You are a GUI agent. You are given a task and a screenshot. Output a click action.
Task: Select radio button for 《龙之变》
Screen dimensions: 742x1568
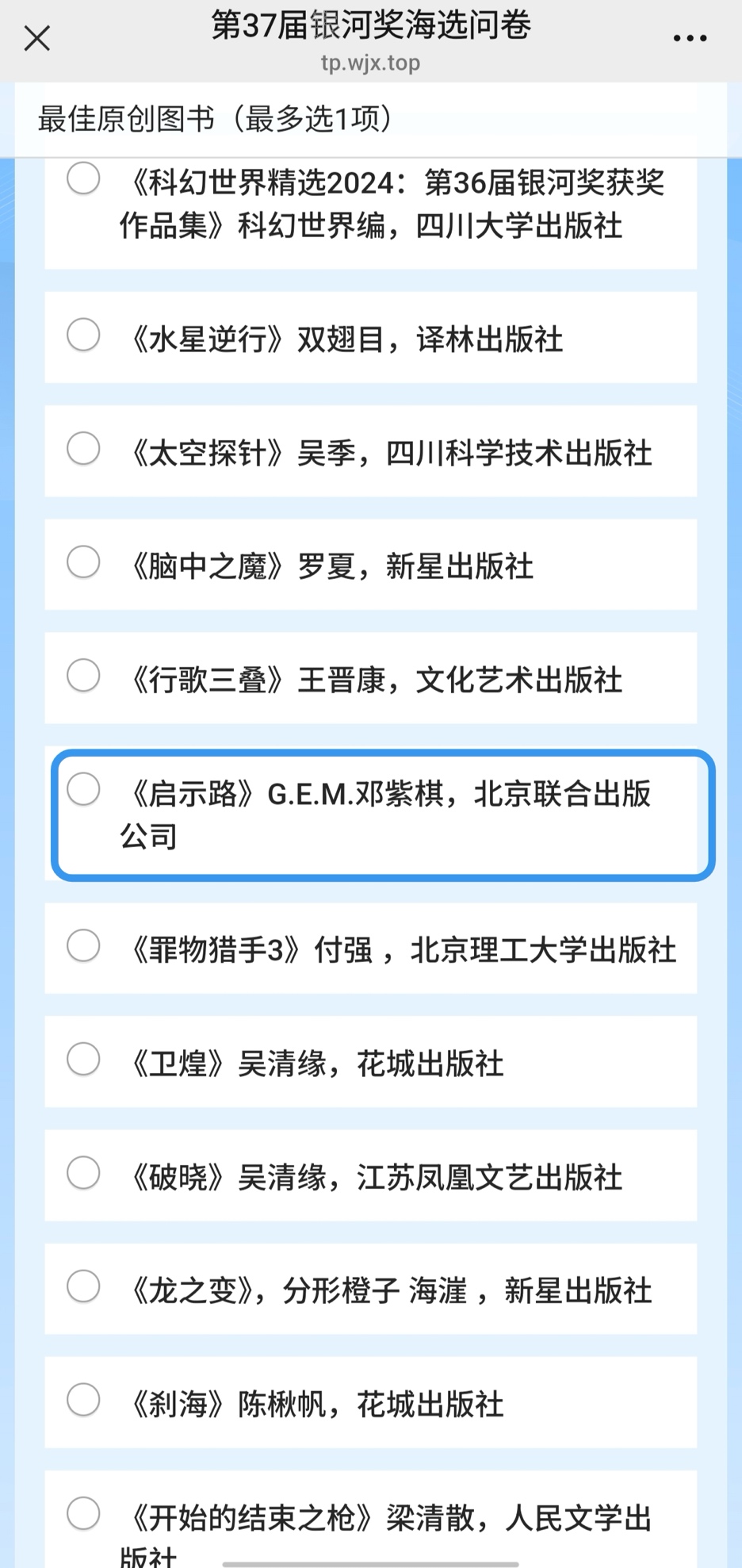pos(83,1286)
